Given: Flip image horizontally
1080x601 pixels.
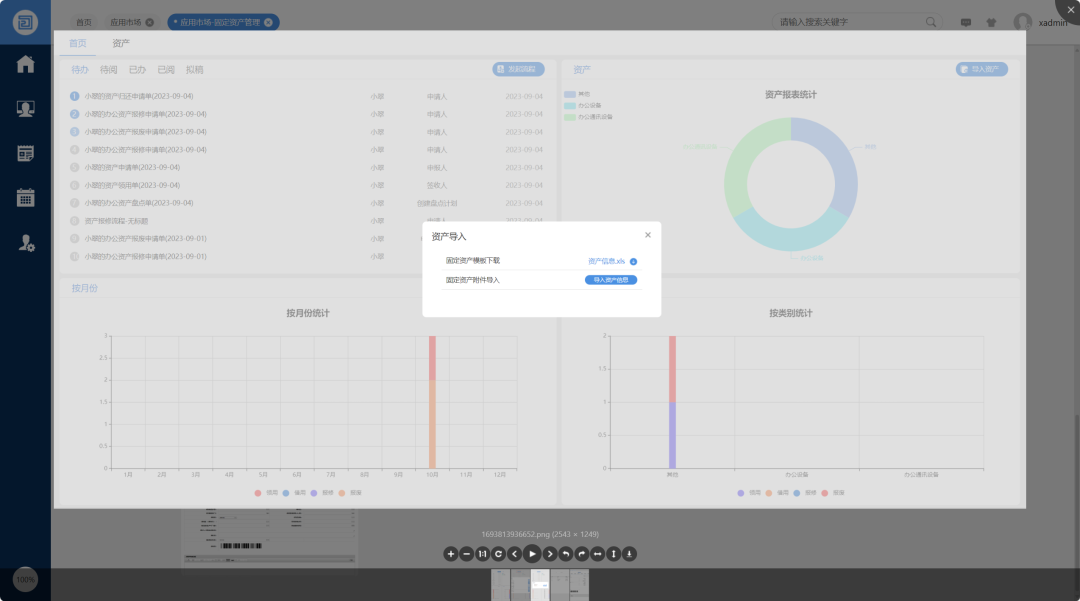Looking at the screenshot, I should point(597,553).
